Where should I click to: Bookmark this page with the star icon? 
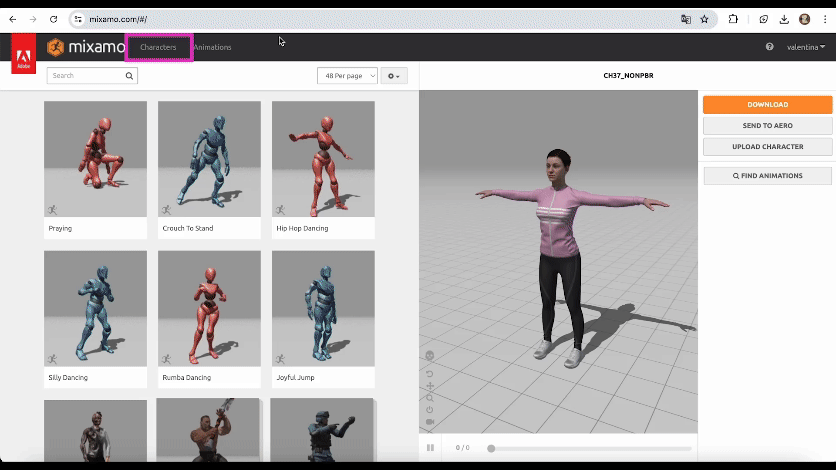704,19
